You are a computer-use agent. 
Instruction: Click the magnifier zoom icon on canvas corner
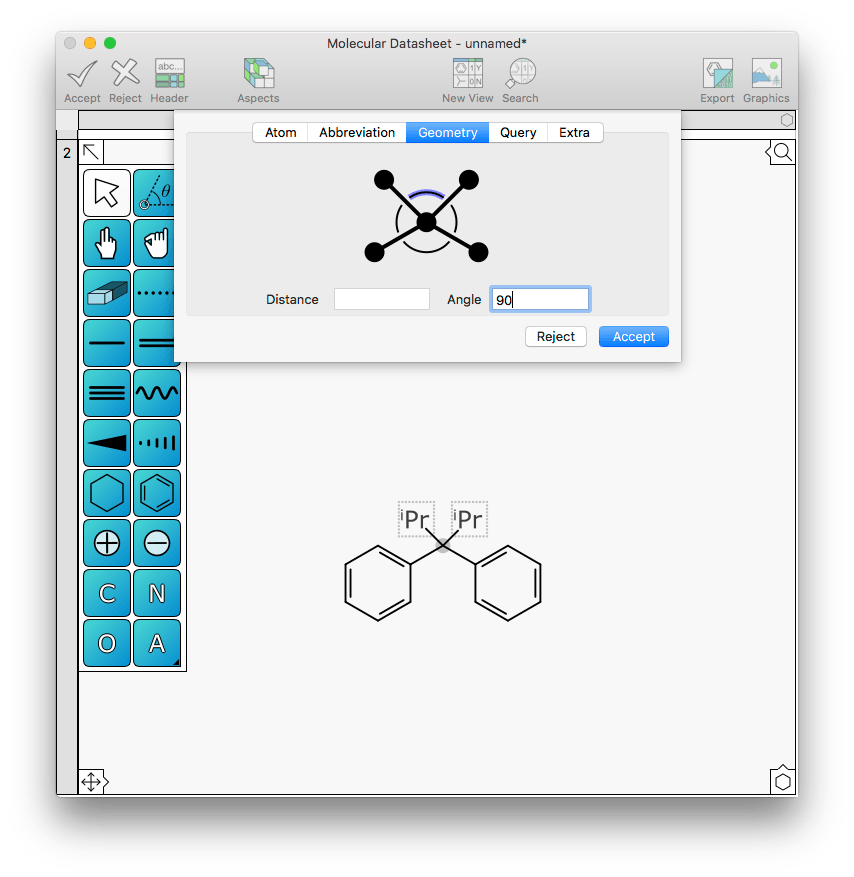coord(782,152)
